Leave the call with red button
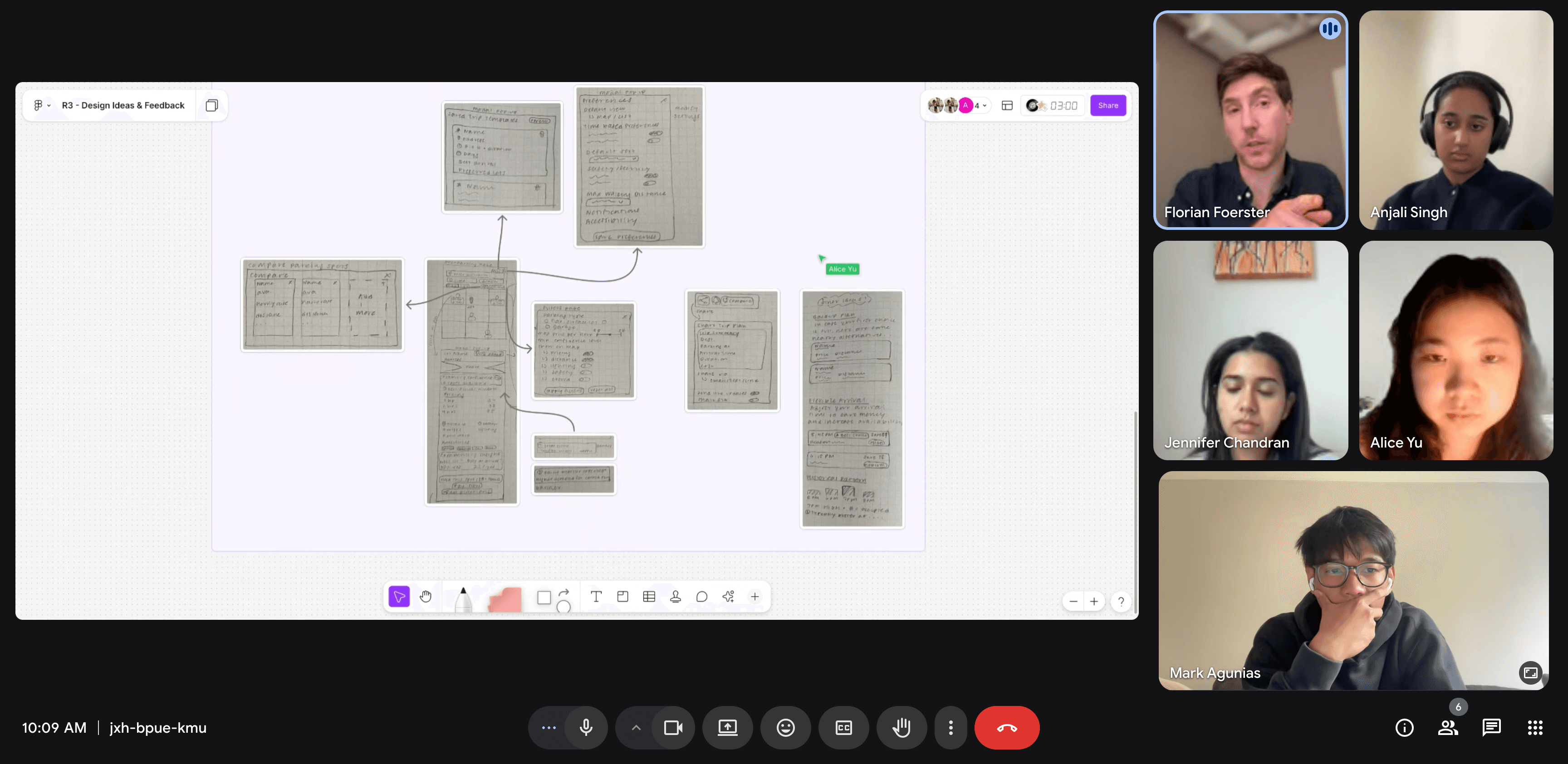 tap(1006, 728)
